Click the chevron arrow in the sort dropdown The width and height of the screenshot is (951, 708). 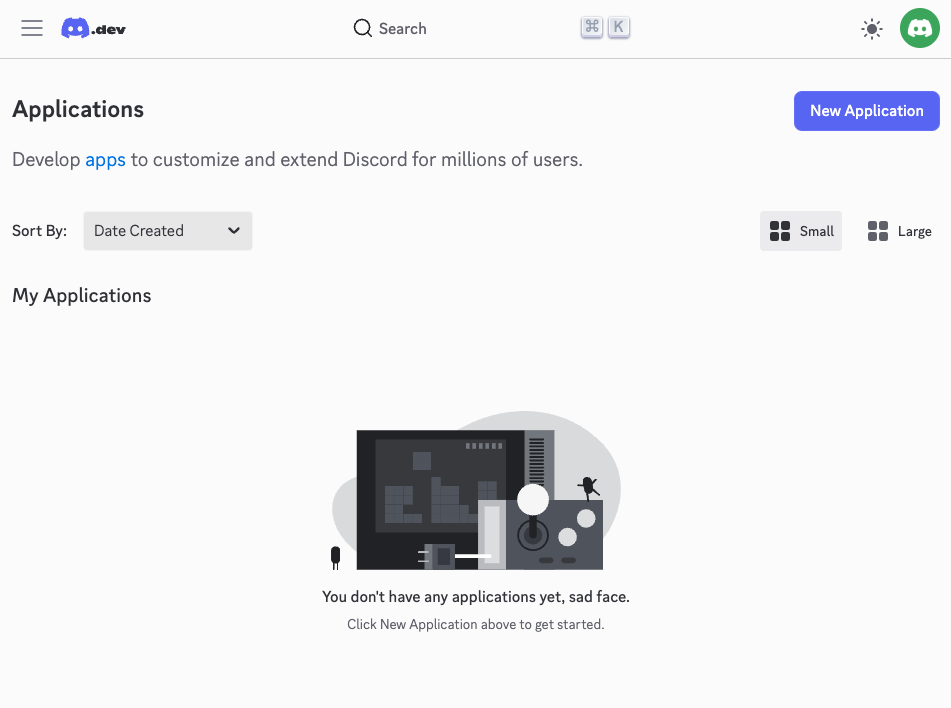[234, 231]
